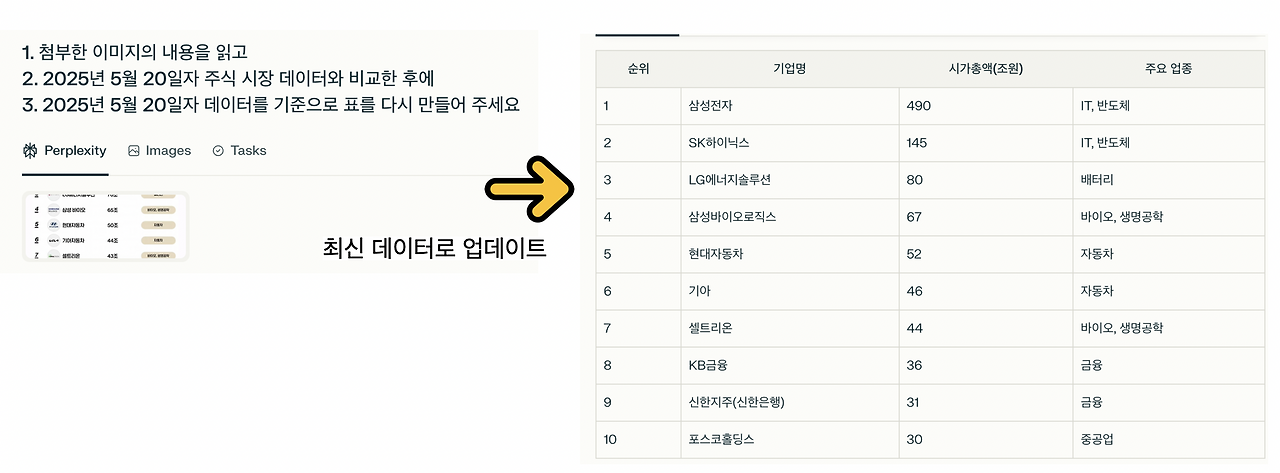Click the 기업명 column header
The height and width of the screenshot is (473, 1280).
(x=790, y=69)
